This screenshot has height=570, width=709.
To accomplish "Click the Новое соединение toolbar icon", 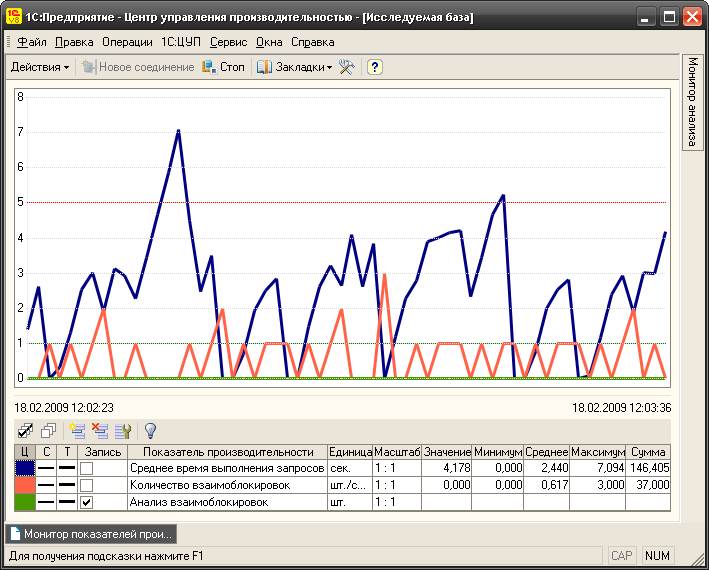I will coord(89,67).
